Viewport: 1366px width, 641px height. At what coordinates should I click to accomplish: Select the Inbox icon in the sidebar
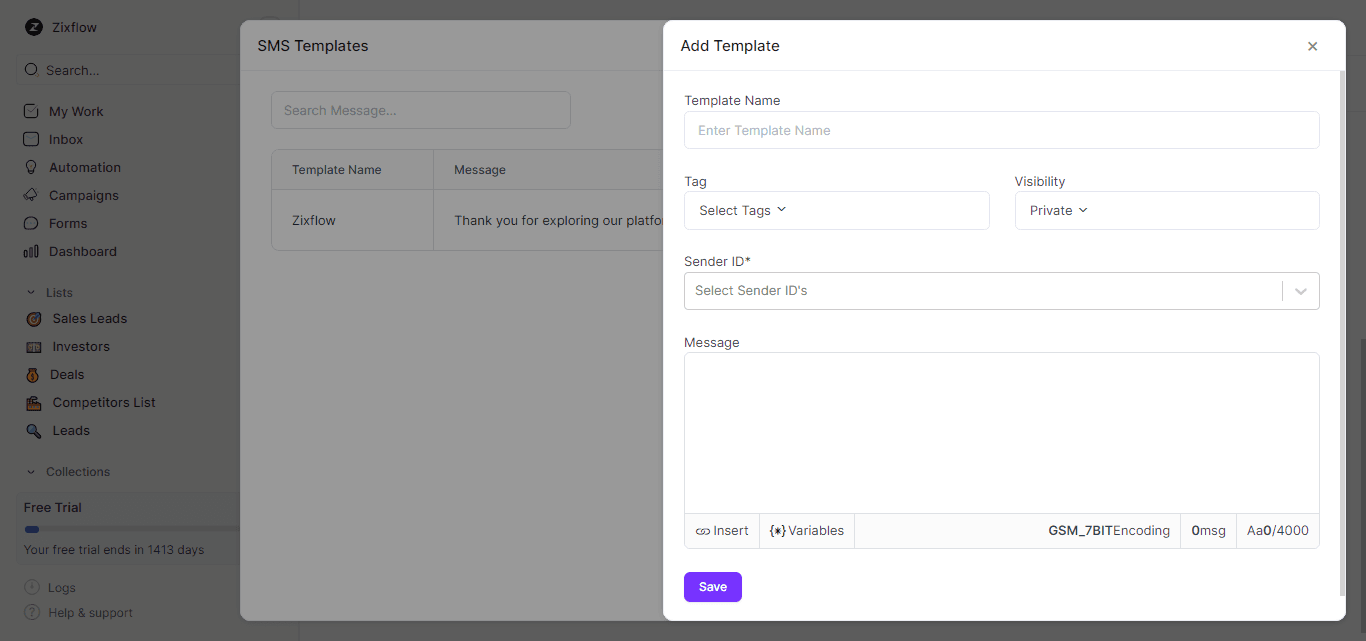click(x=31, y=139)
